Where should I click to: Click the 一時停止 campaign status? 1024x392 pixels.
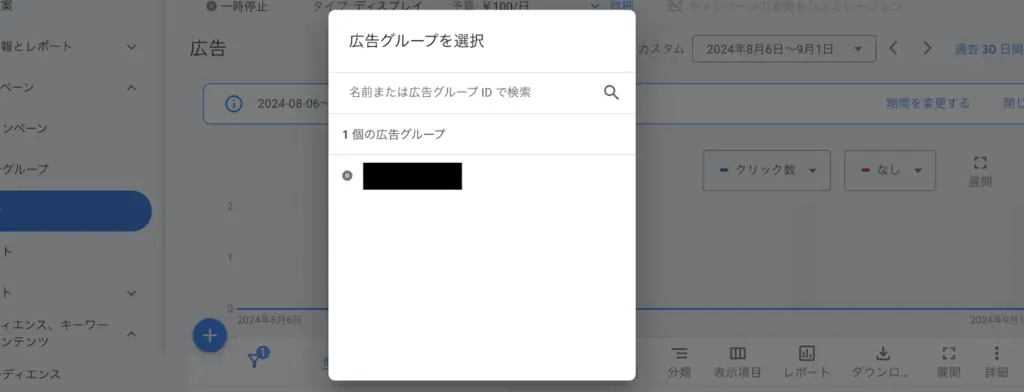(x=238, y=7)
